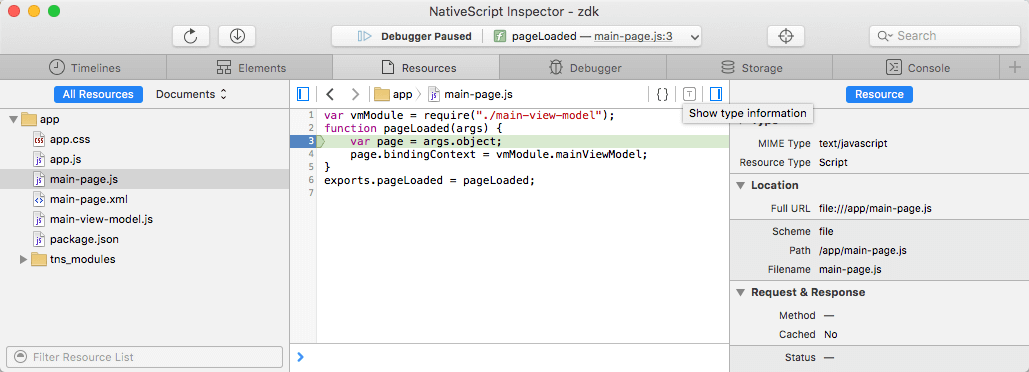Switch to the Debugger tab
The image size is (1029, 372).
(583, 68)
